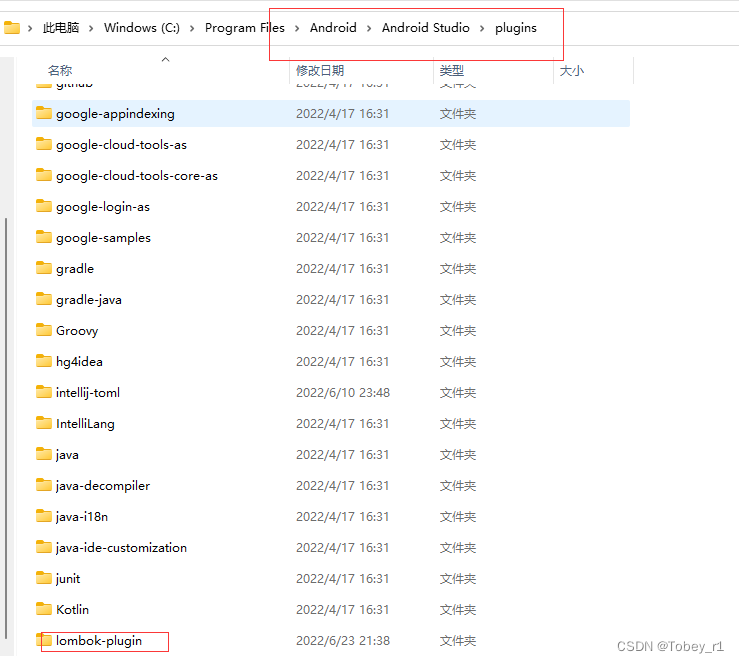Select google-appindexing folder name

115,114
